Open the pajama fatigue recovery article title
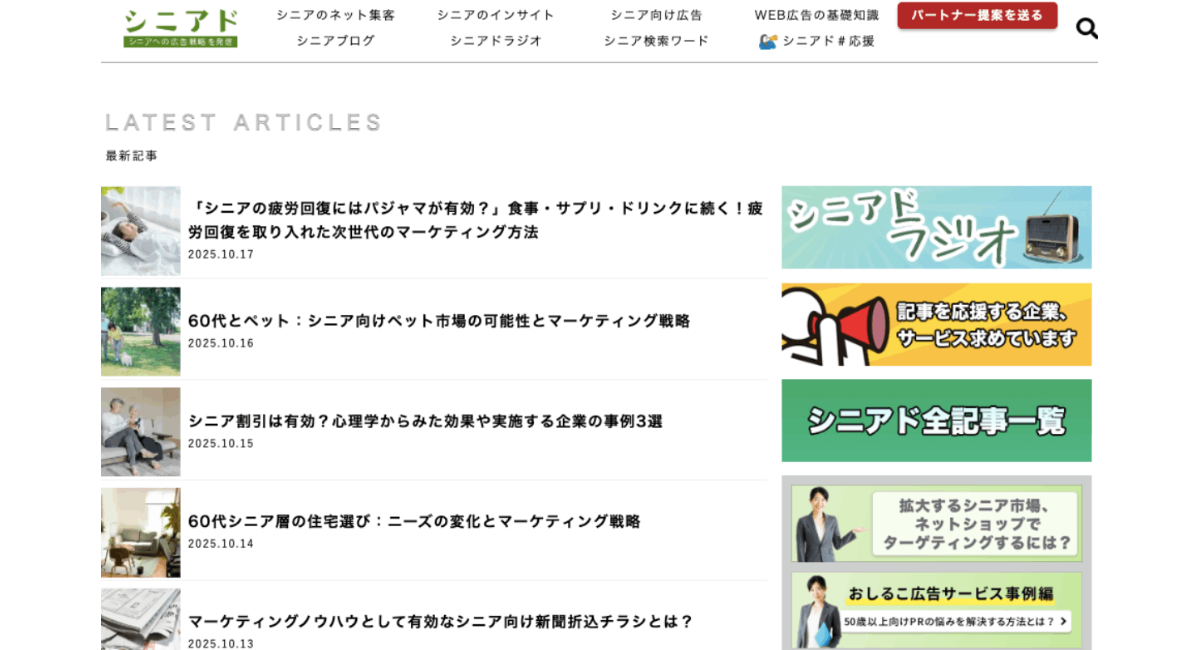This screenshot has height=650, width=1200. click(x=475, y=220)
